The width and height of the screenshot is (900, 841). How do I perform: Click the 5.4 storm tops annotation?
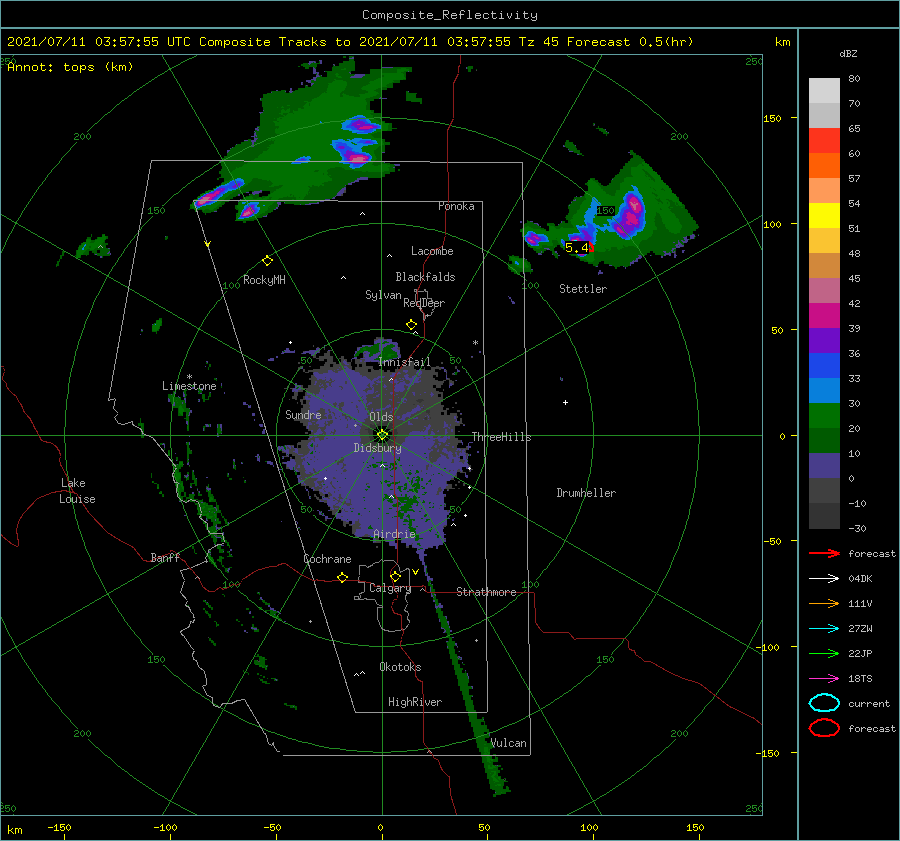(x=577, y=247)
